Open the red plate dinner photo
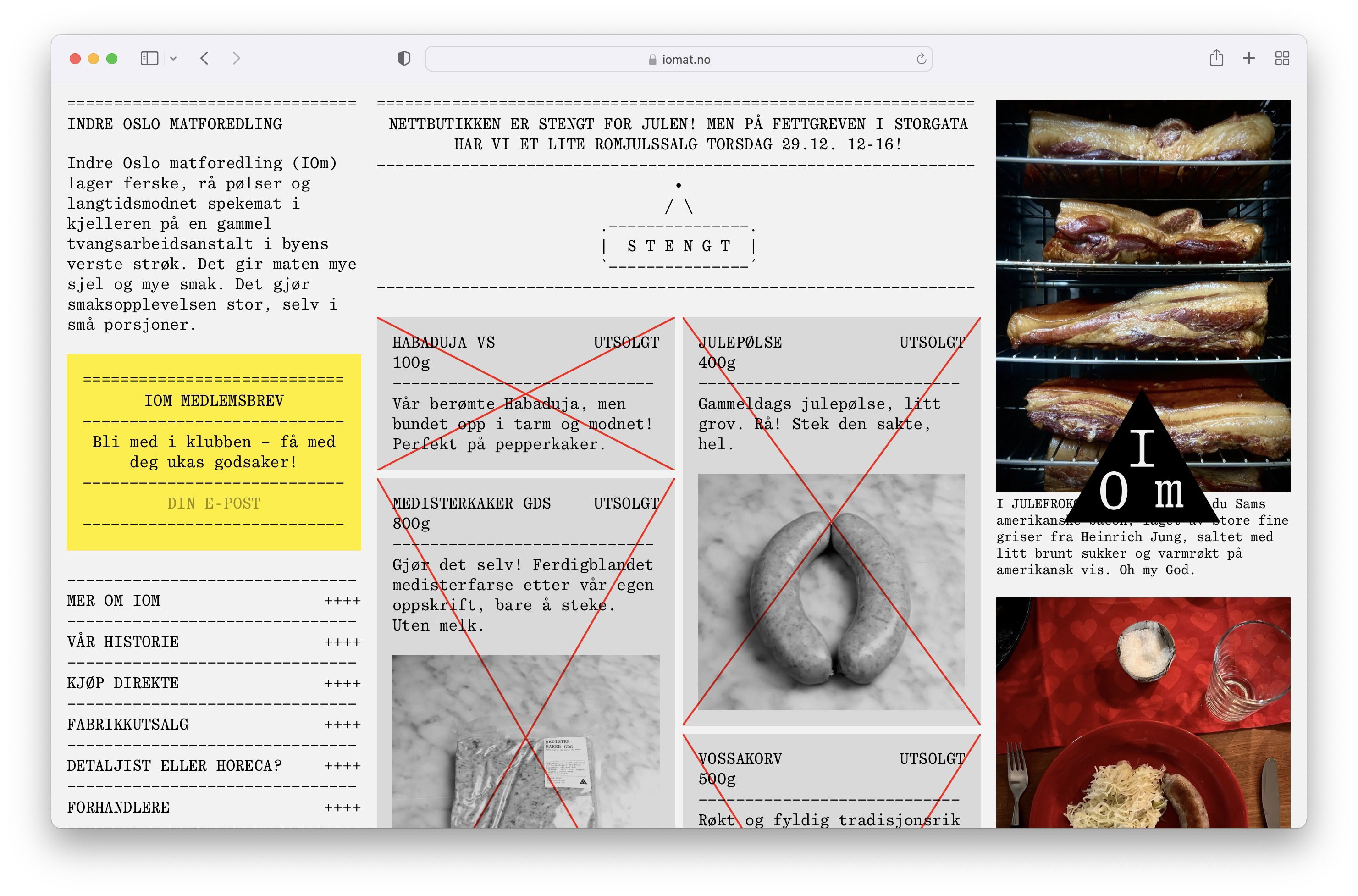Image resolution: width=1358 pixels, height=896 pixels. [1143, 713]
